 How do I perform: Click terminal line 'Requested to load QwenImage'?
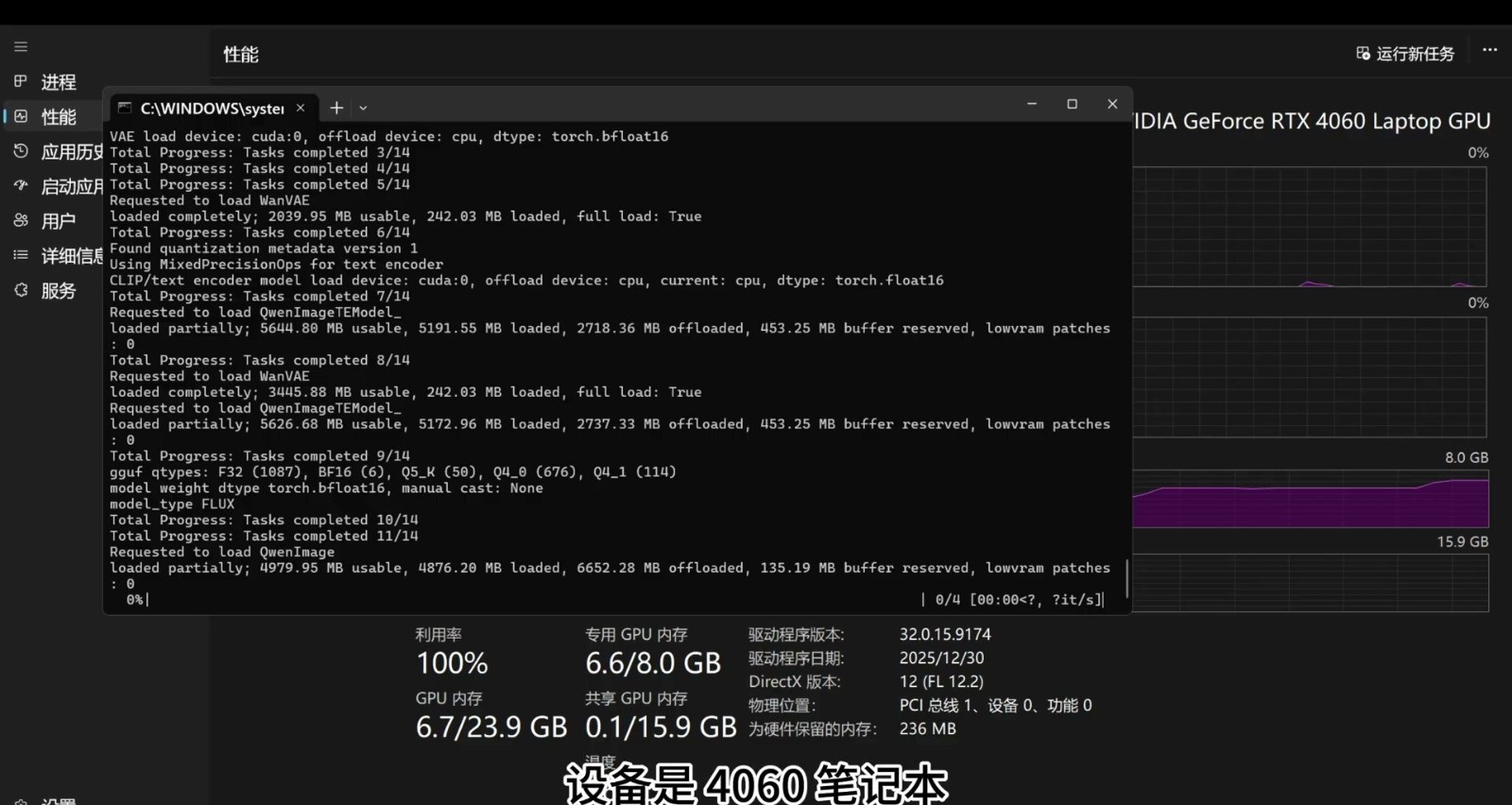click(222, 552)
